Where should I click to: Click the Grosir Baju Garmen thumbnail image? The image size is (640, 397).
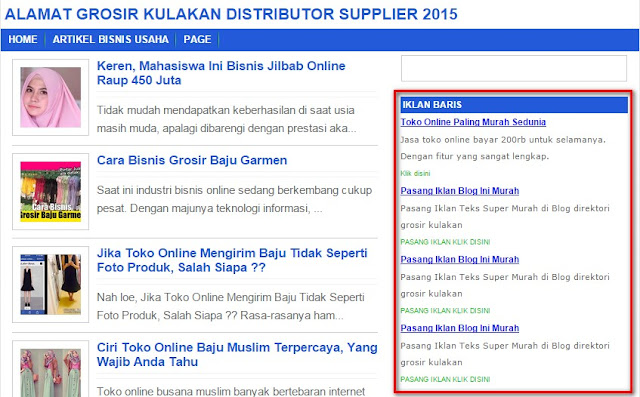51,191
